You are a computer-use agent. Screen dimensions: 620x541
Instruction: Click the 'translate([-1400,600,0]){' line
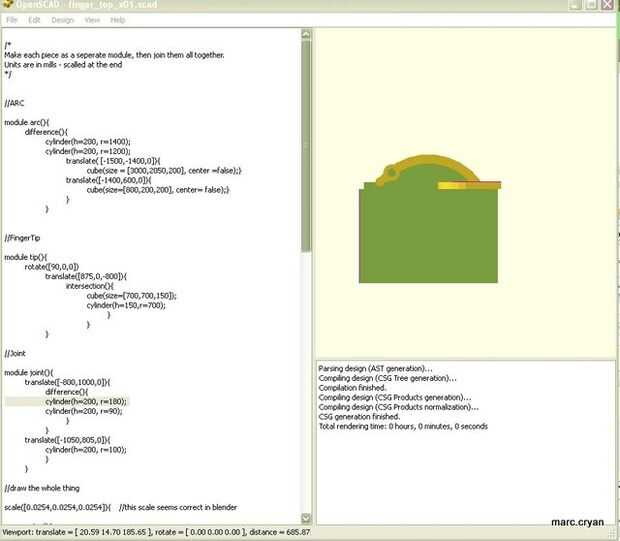tap(108, 180)
